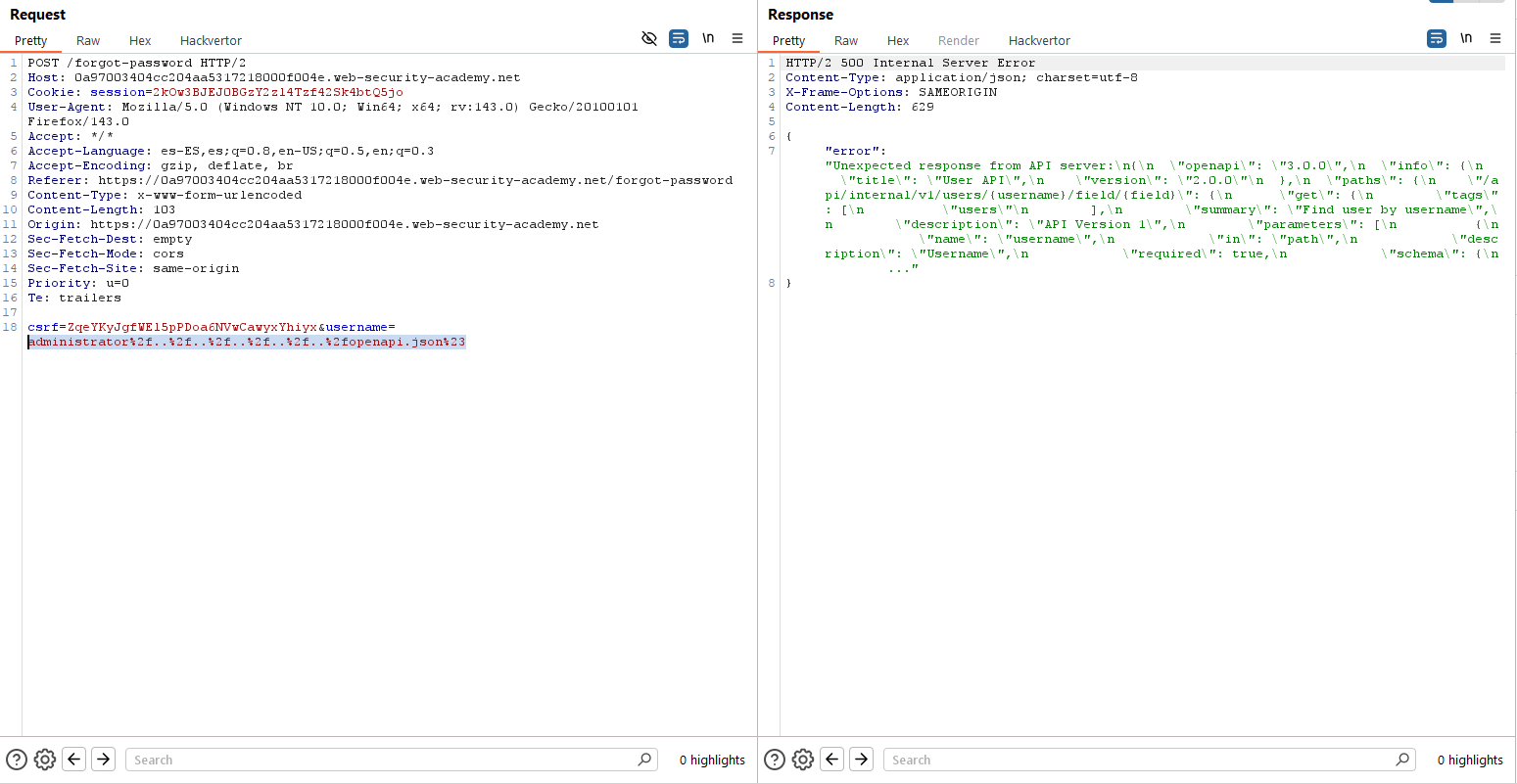Open the Hackvertor tab in Response
This screenshot has width=1517, height=784.
pos(1039,41)
